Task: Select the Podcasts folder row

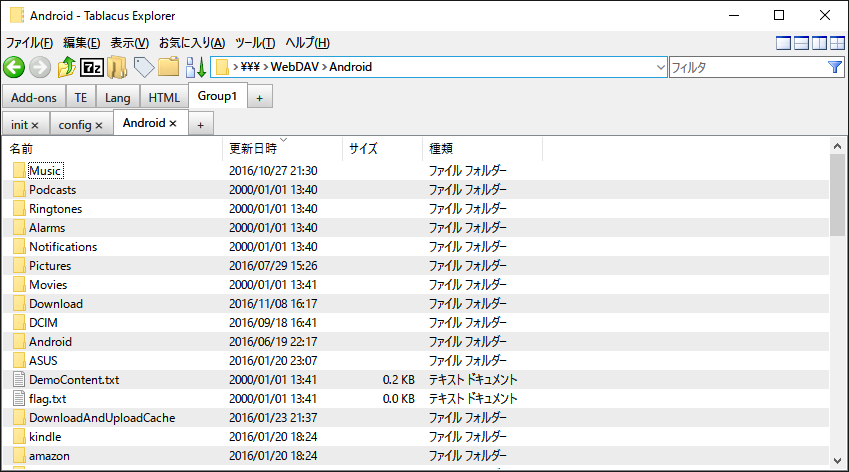Action: click(x=416, y=190)
